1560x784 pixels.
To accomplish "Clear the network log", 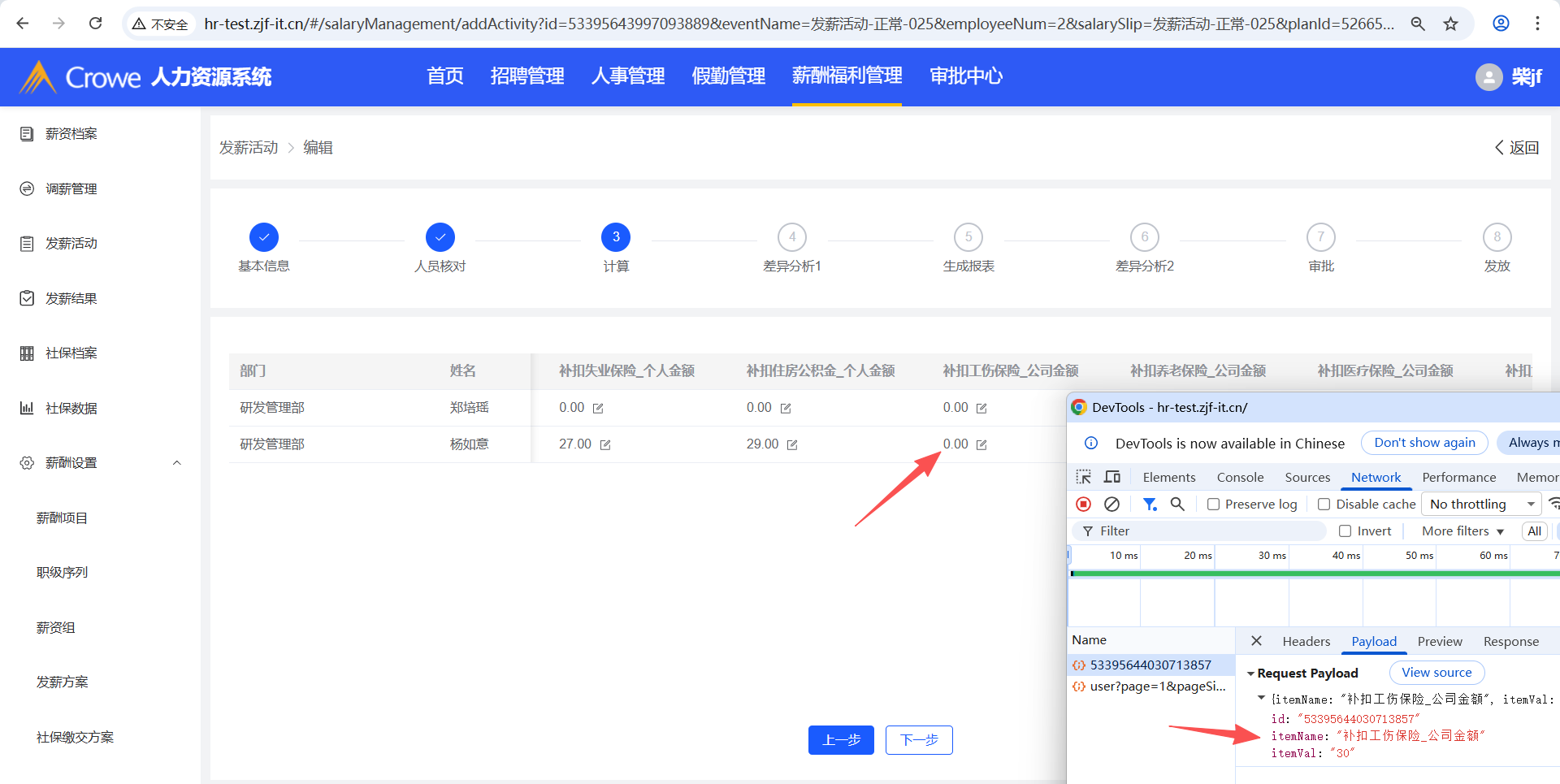I will click(x=1111, y=505).
